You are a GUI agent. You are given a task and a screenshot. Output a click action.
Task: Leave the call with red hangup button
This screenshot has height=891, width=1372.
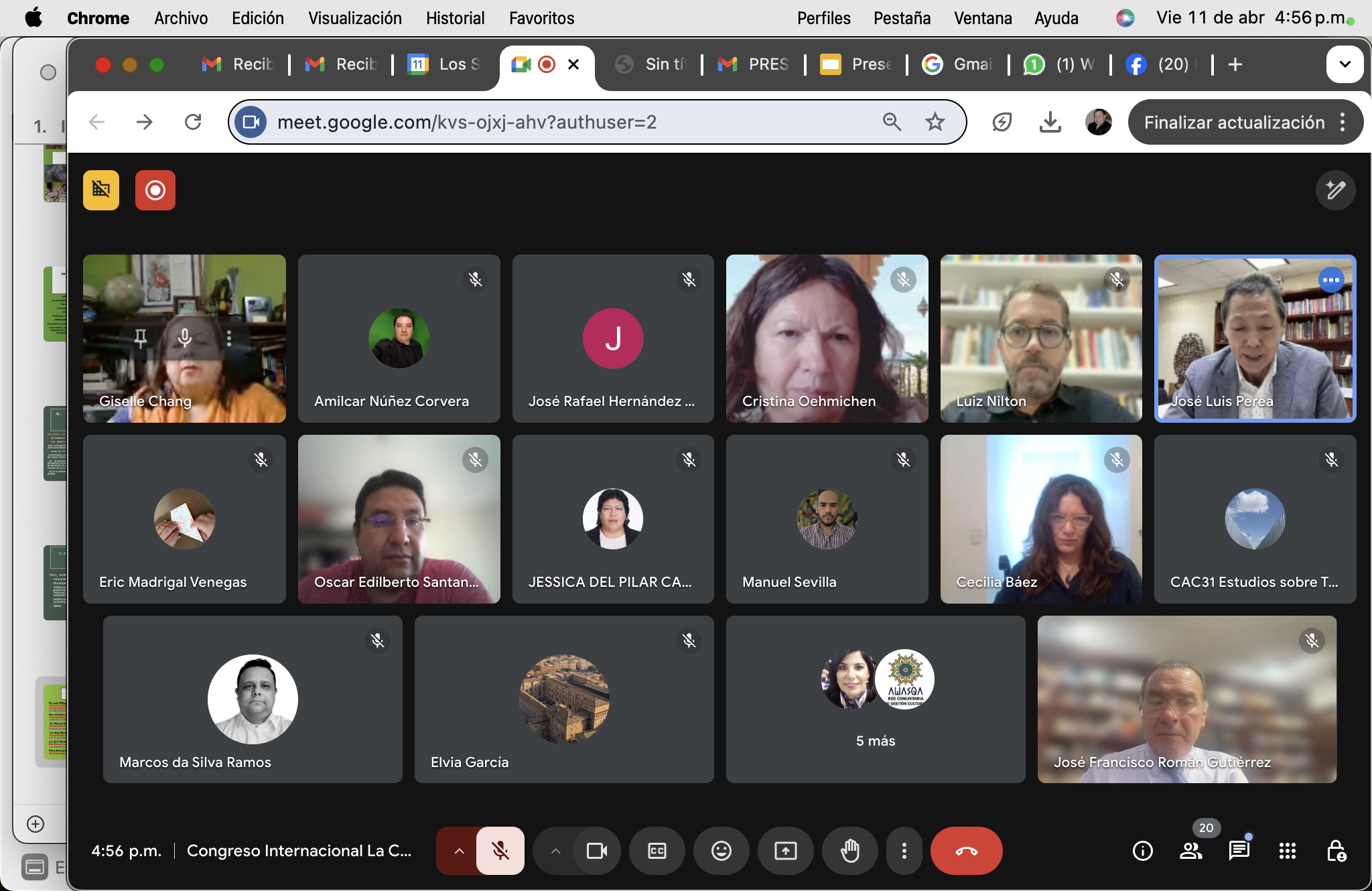[x=966, y=851]
